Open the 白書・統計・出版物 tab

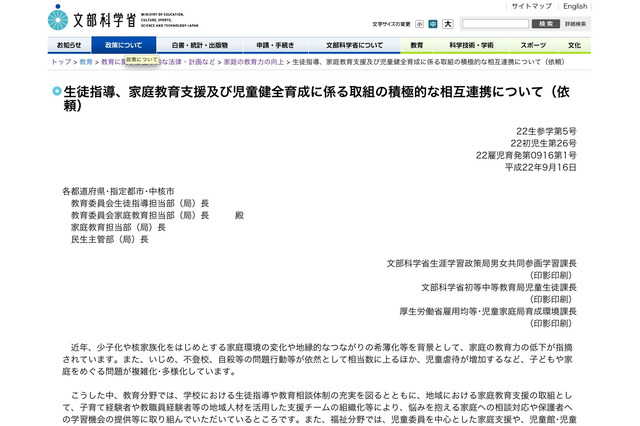click(x=200, y=45)
